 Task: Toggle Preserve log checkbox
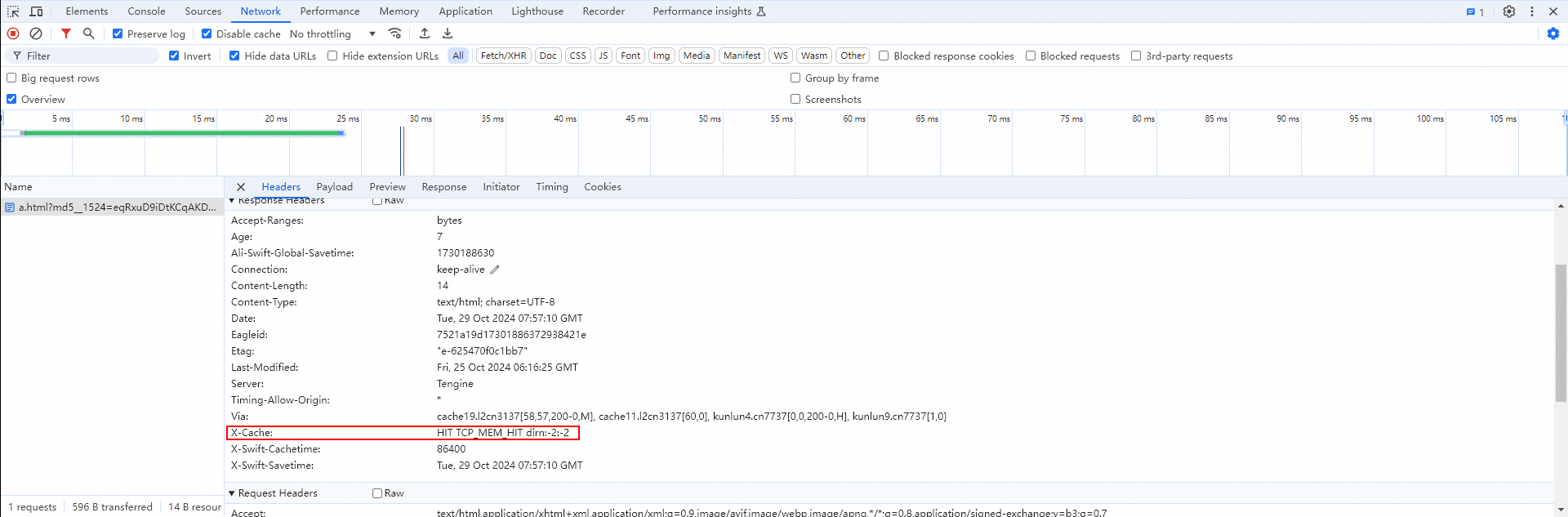[x=118, y=33]
